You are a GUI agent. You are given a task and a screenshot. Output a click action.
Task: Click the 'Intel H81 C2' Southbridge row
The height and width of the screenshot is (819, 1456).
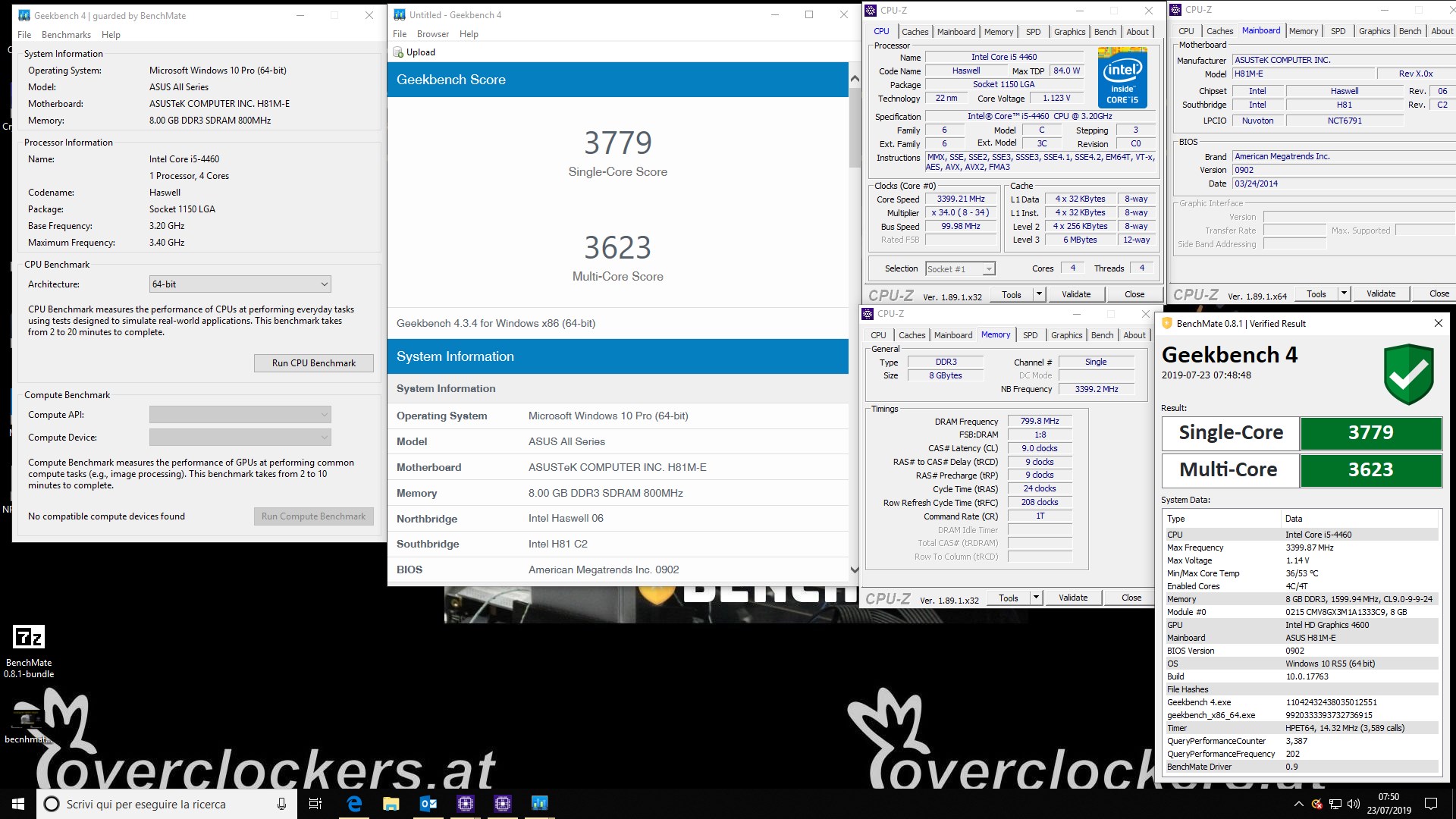coord(618,544)
